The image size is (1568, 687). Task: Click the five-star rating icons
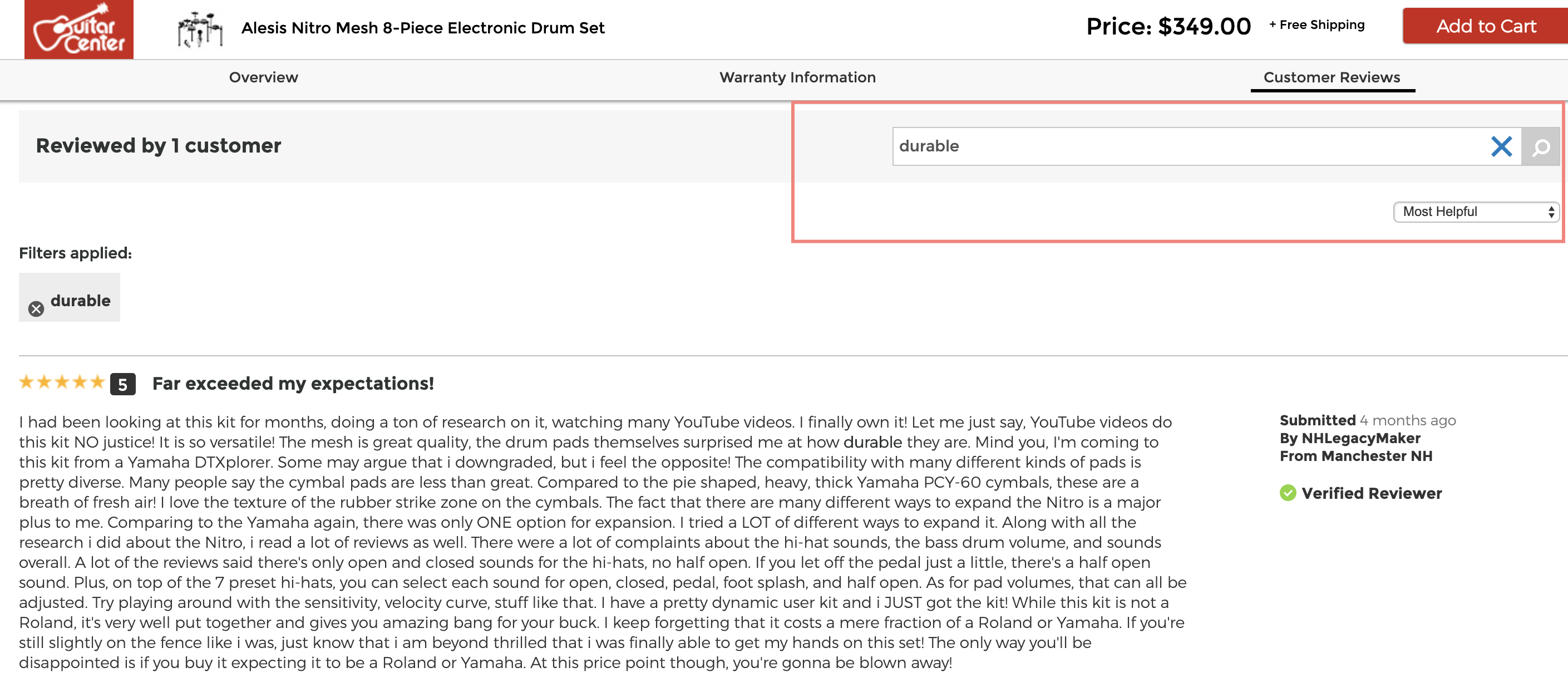tap(61, 382)
